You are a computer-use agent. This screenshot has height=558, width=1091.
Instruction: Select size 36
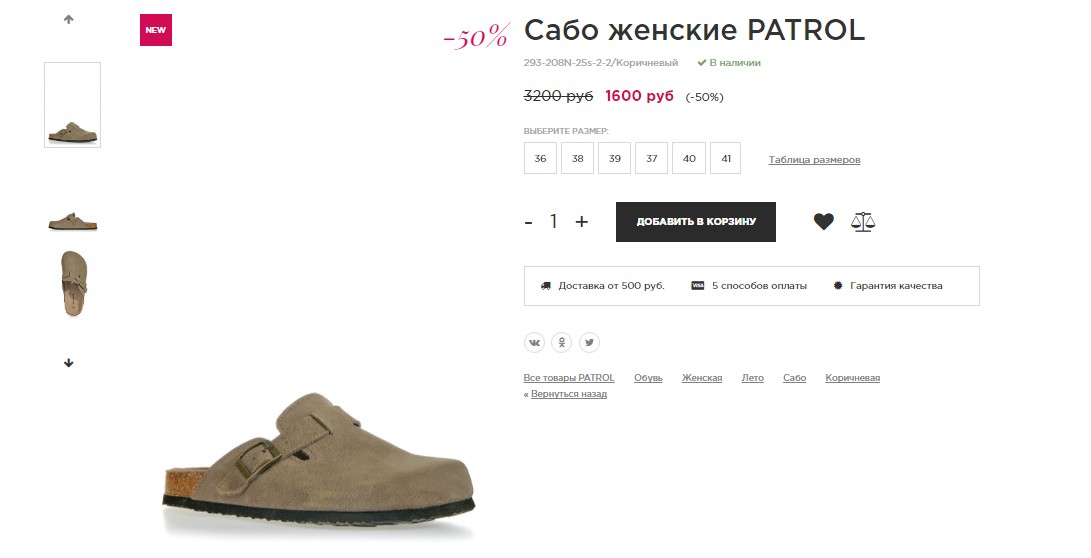click(540, 158)
